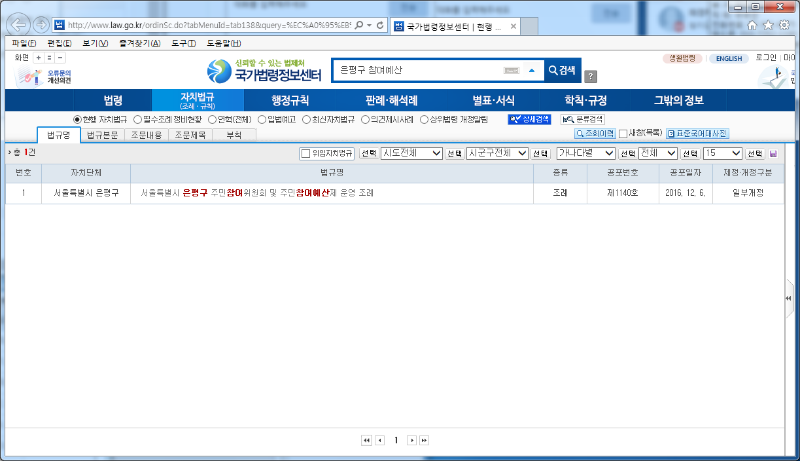Click the 상세검색 button
Image resolution: width=800 pixels, height=461 pixels.
[529, 119]
